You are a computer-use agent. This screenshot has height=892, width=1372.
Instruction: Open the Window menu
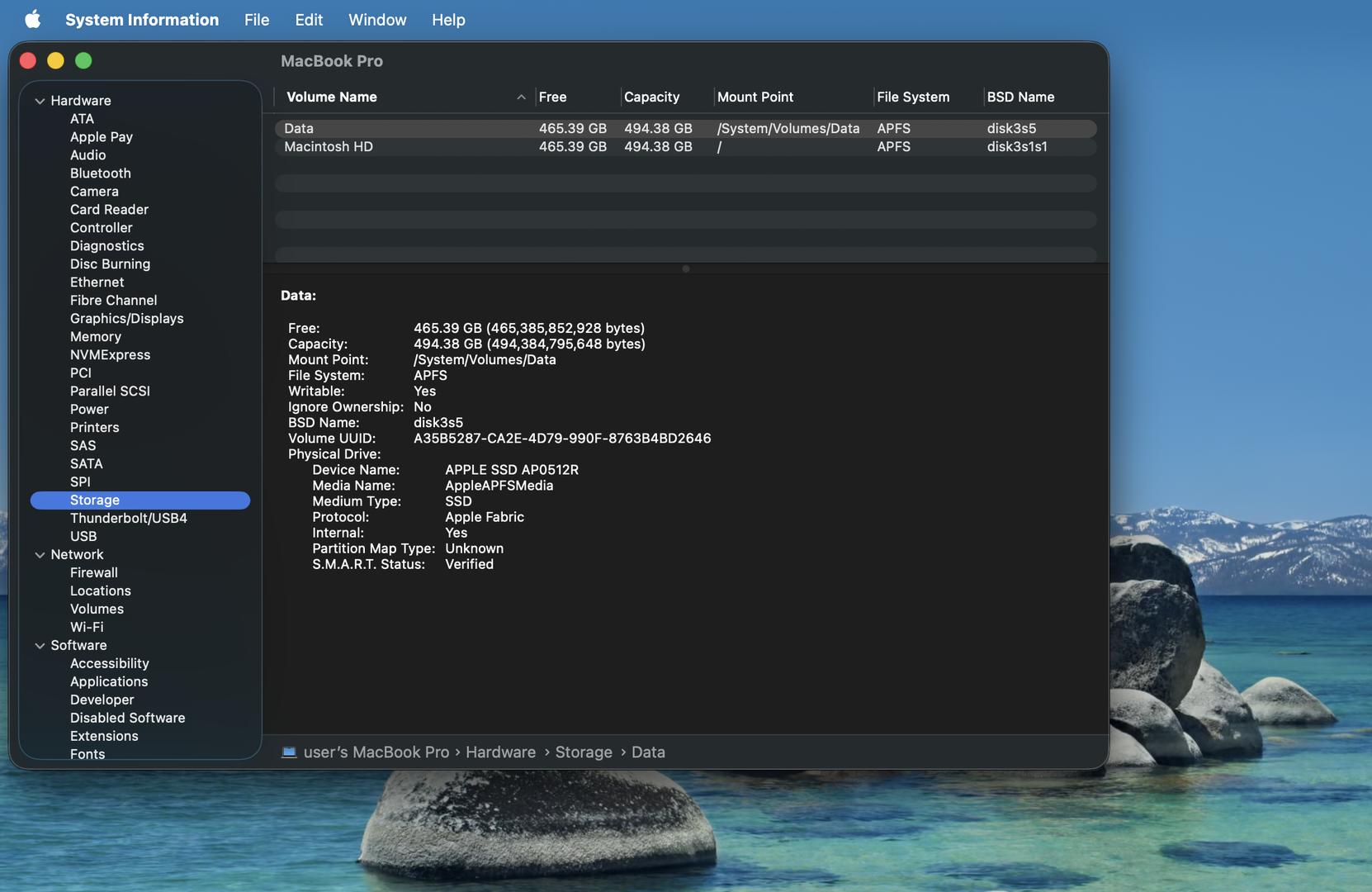click(x=376, y=19)
